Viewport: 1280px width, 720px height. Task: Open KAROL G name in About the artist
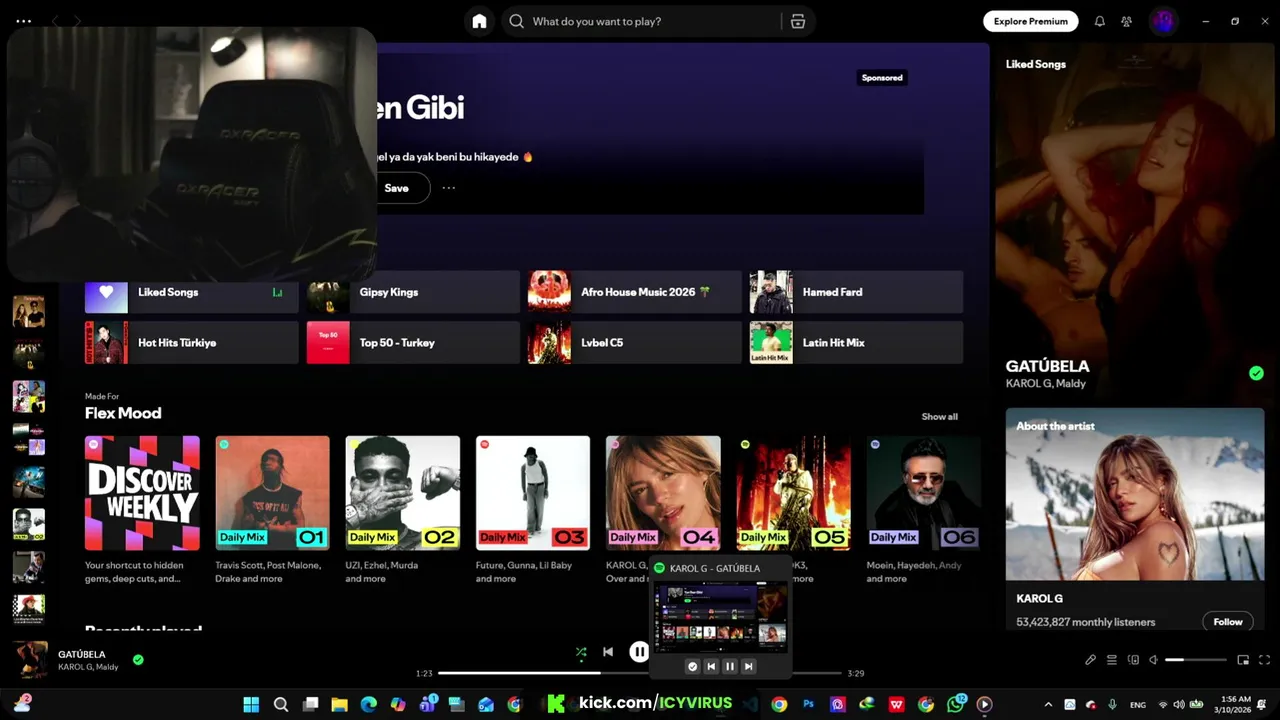(x=1039, y=598)
